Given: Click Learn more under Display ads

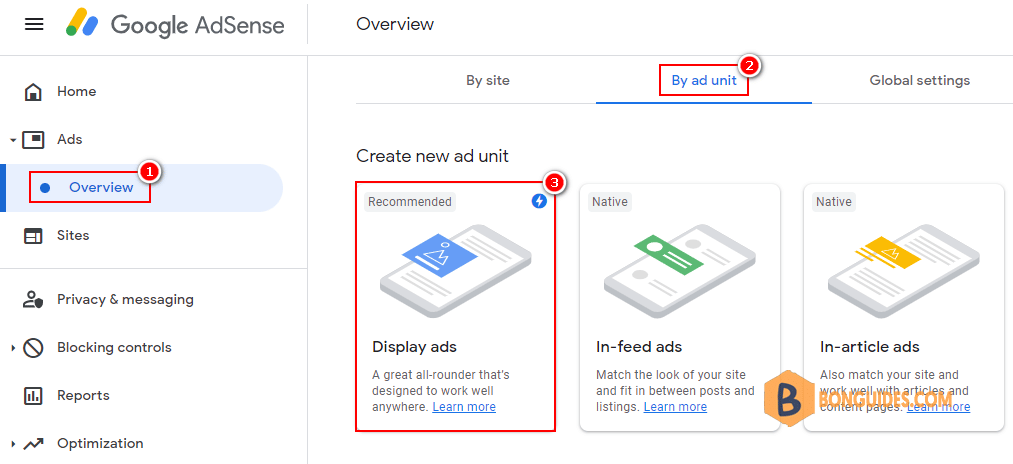Looking at the screenshot, I should pyautogui.click(x=464, y=407).
